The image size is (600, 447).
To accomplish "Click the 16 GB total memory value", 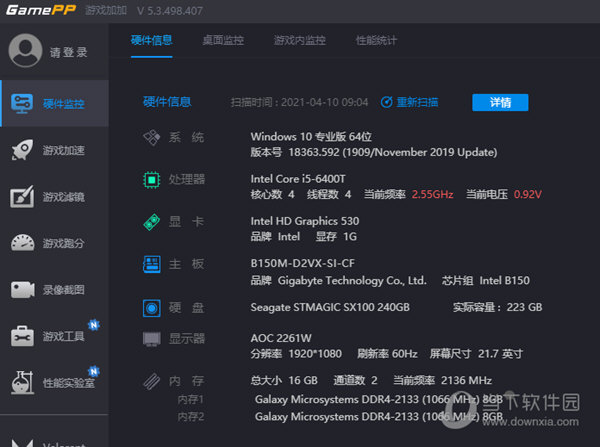I will [x=303, y=380].
